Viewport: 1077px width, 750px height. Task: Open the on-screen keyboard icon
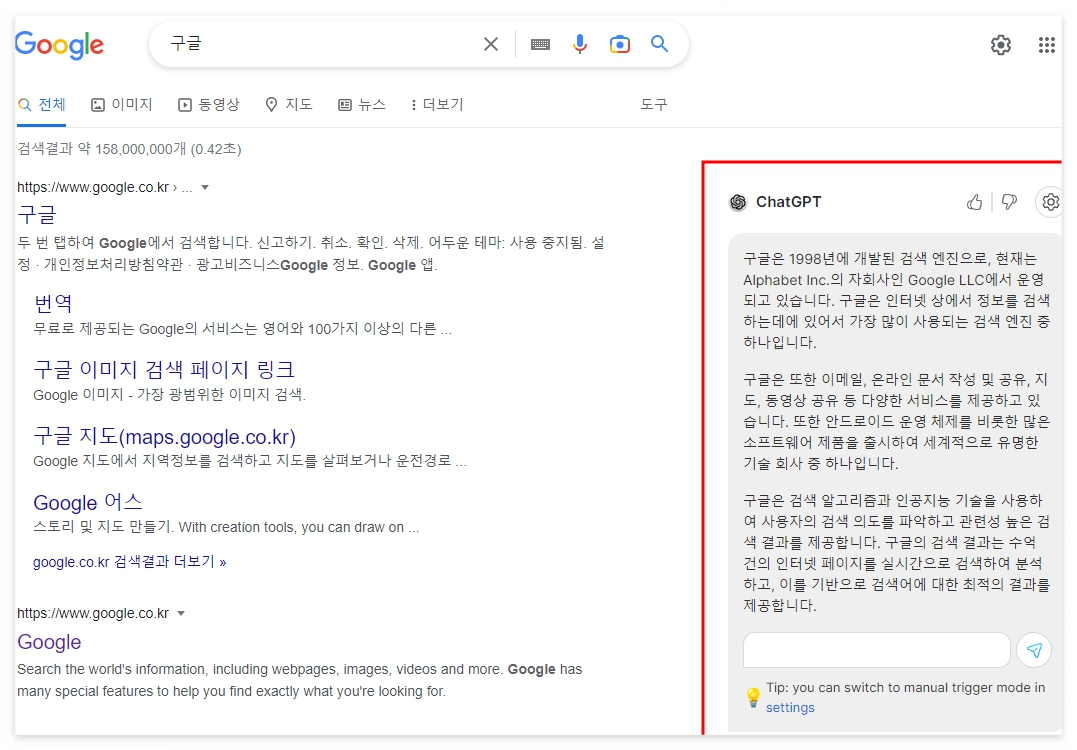click(540, 44)
